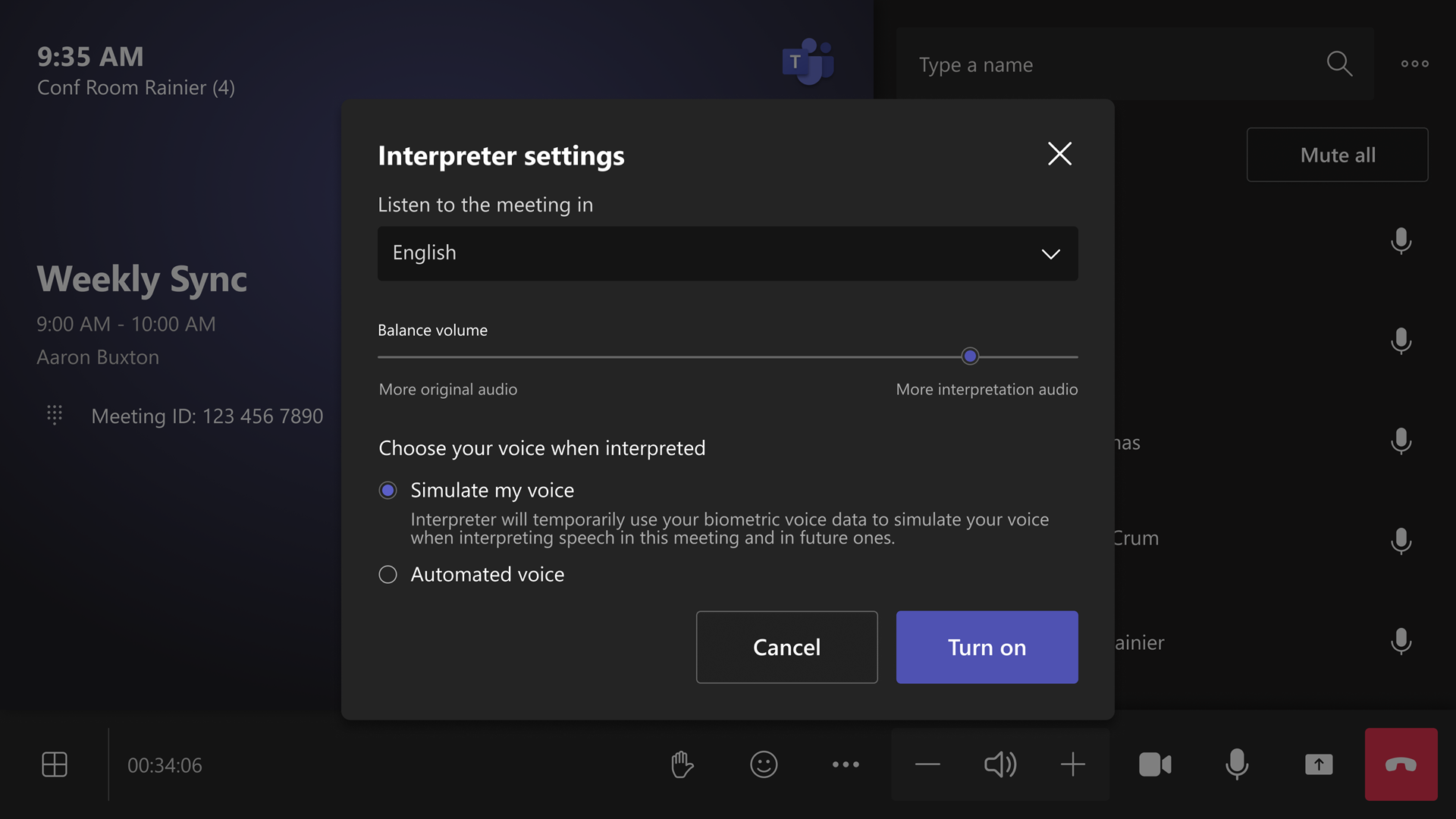Open the more options menu in the call controls
Image resolution: width=1456 pixels, height=819 pixels.
pyautogui.click(x=846, y=764)
